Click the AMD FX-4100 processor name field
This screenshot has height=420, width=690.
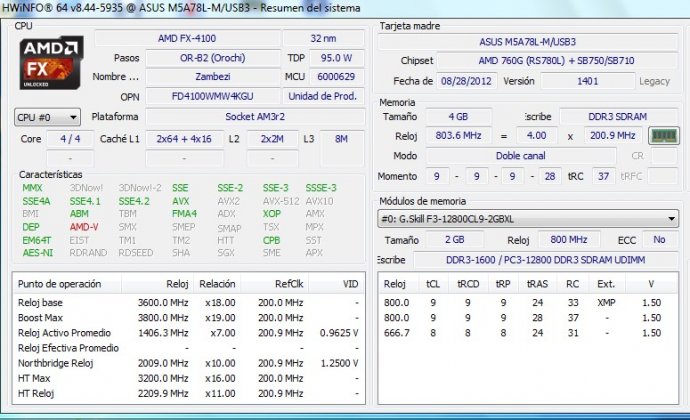click(187, 38)
